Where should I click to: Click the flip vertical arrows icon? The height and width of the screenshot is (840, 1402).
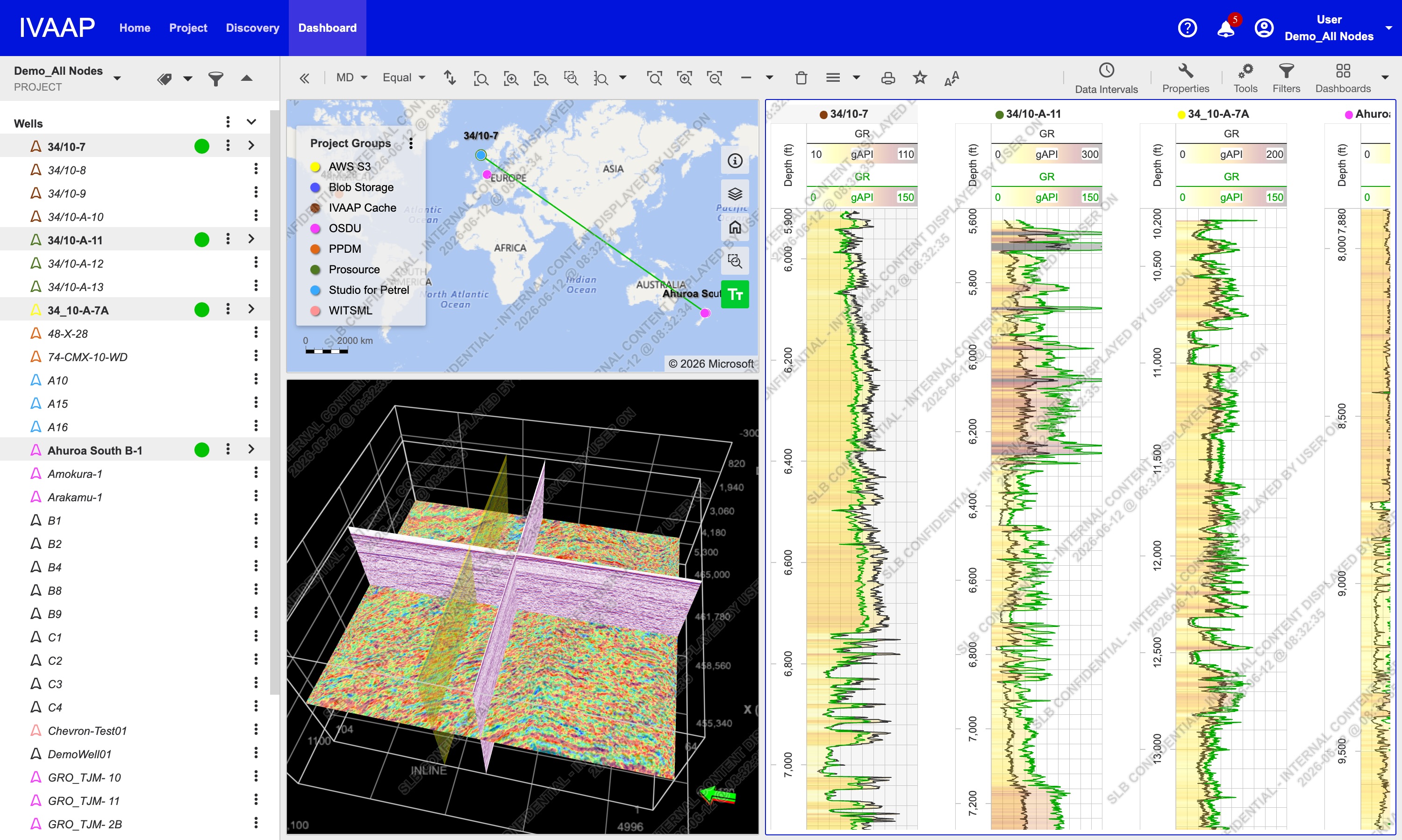pyautogui.click(x=450, y=78)
